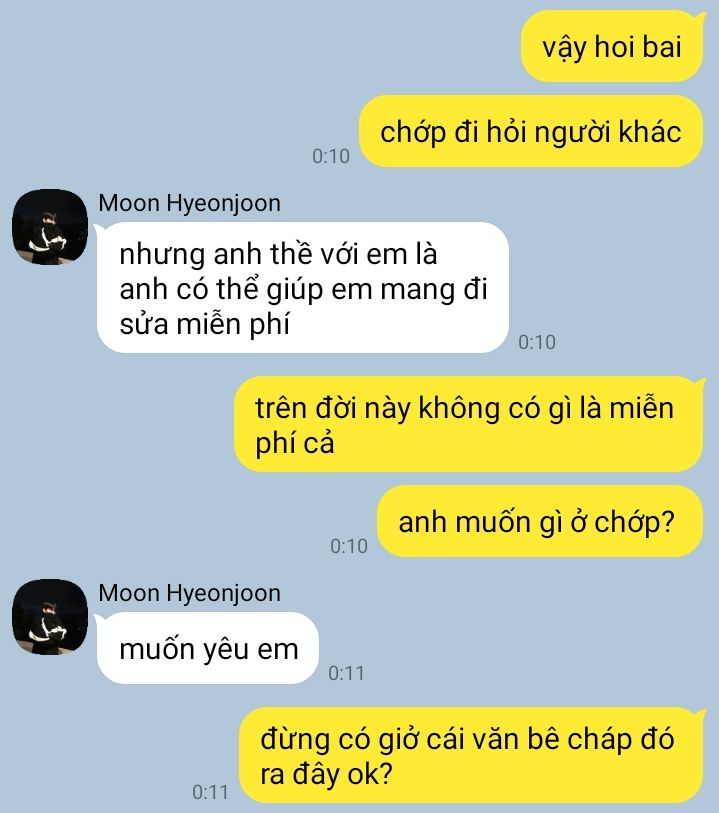Click the 0:11 timestamp beside 'ra đây ok?'
This screenshot has height=813, width=719.
click(210, 792)
